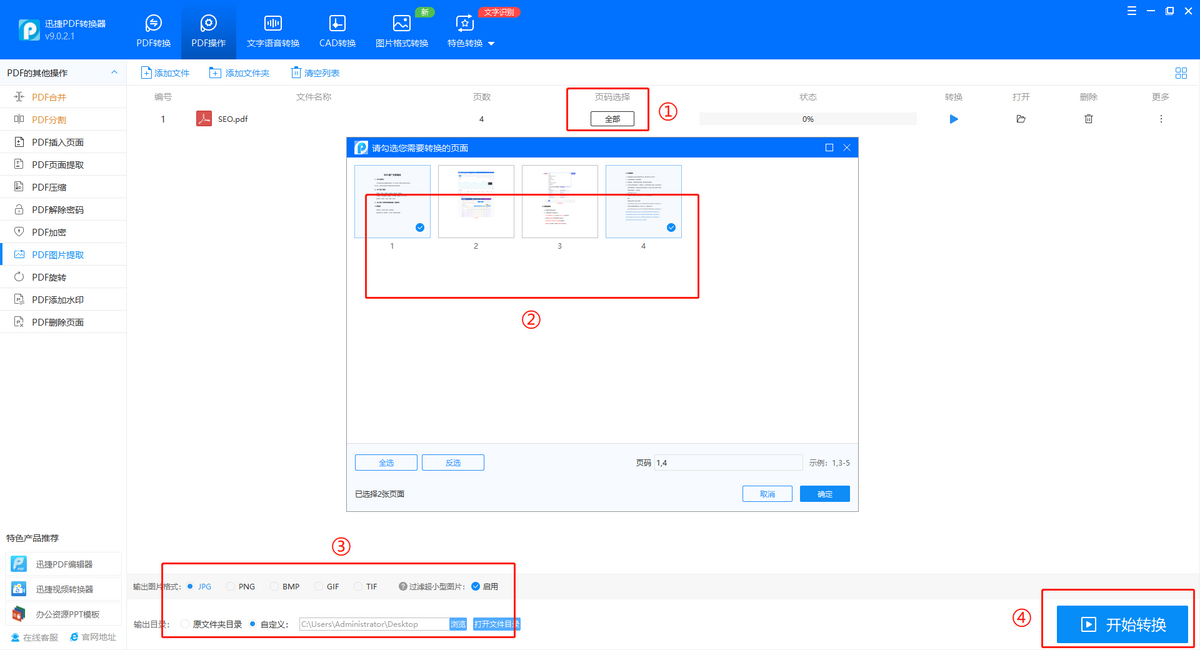The width and height of the screenshot is (1200, 650).
Task: Click 添加文件夹 toolbar button
Action: click(239, 73)
